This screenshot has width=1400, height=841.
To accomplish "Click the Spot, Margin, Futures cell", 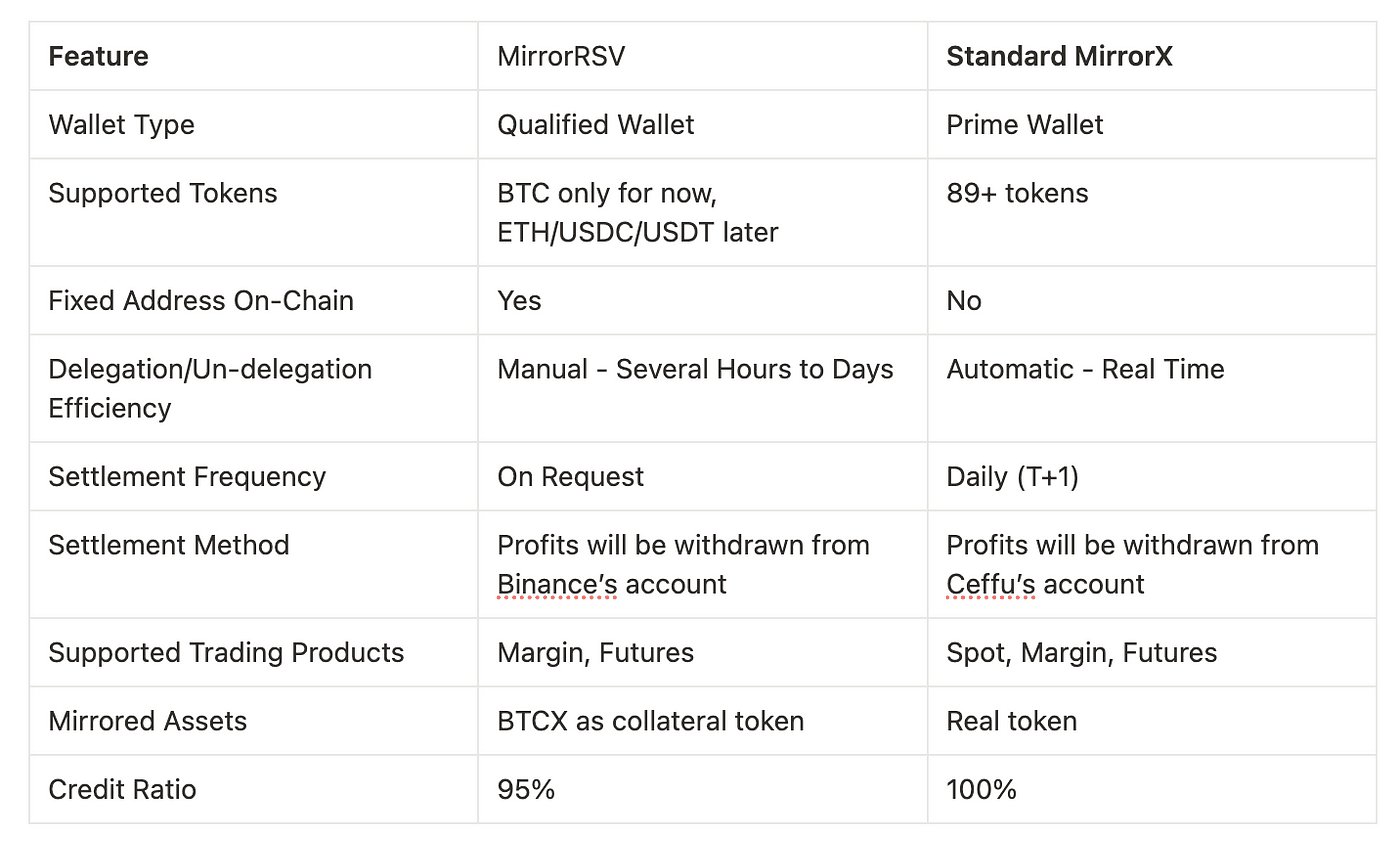I will click(1081, 652).
